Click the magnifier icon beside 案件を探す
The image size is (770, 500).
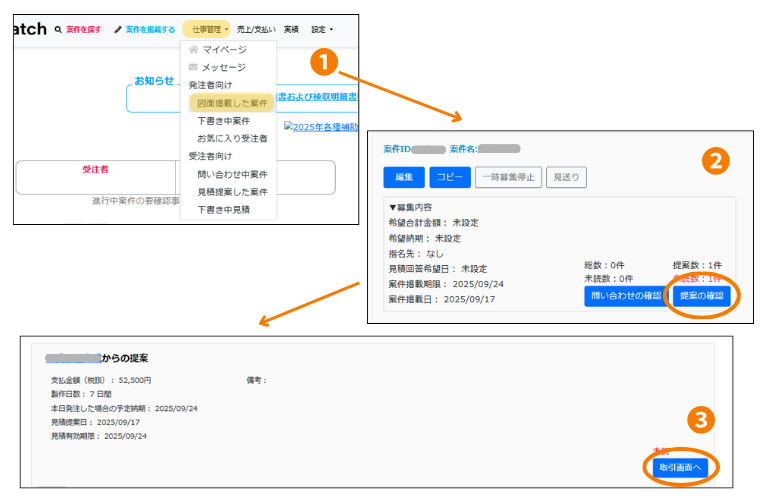(58, 30)
